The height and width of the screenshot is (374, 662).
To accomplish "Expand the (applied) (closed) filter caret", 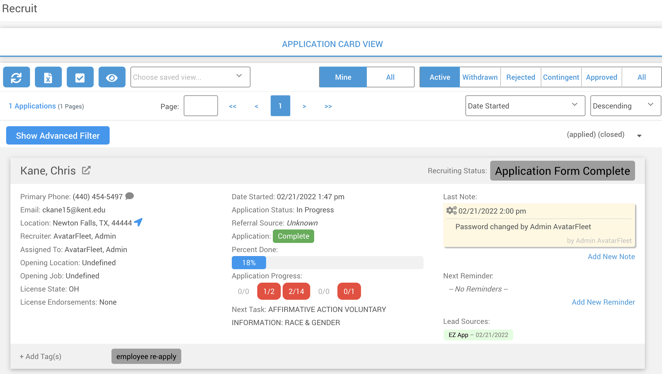I will [639, 136].
